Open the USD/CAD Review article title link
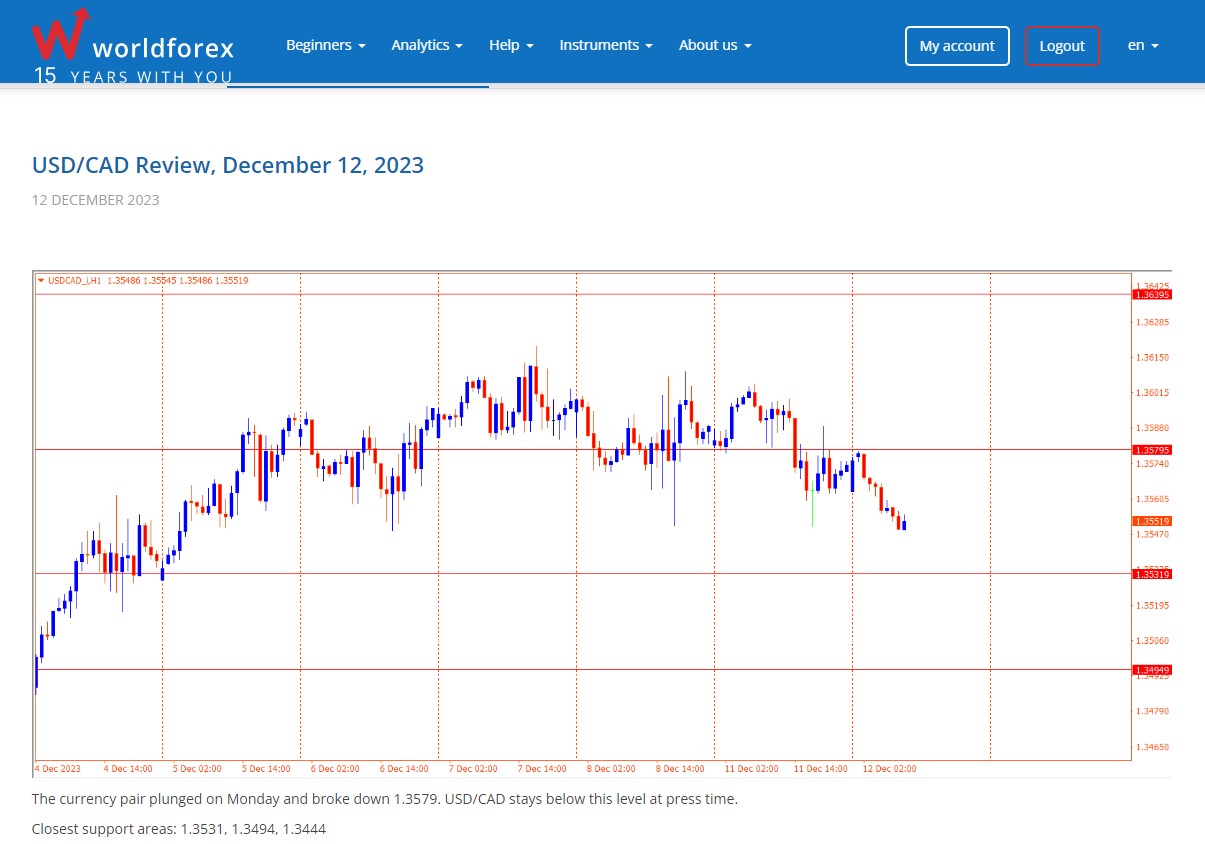1205x844 pixels. pos(228,165)
